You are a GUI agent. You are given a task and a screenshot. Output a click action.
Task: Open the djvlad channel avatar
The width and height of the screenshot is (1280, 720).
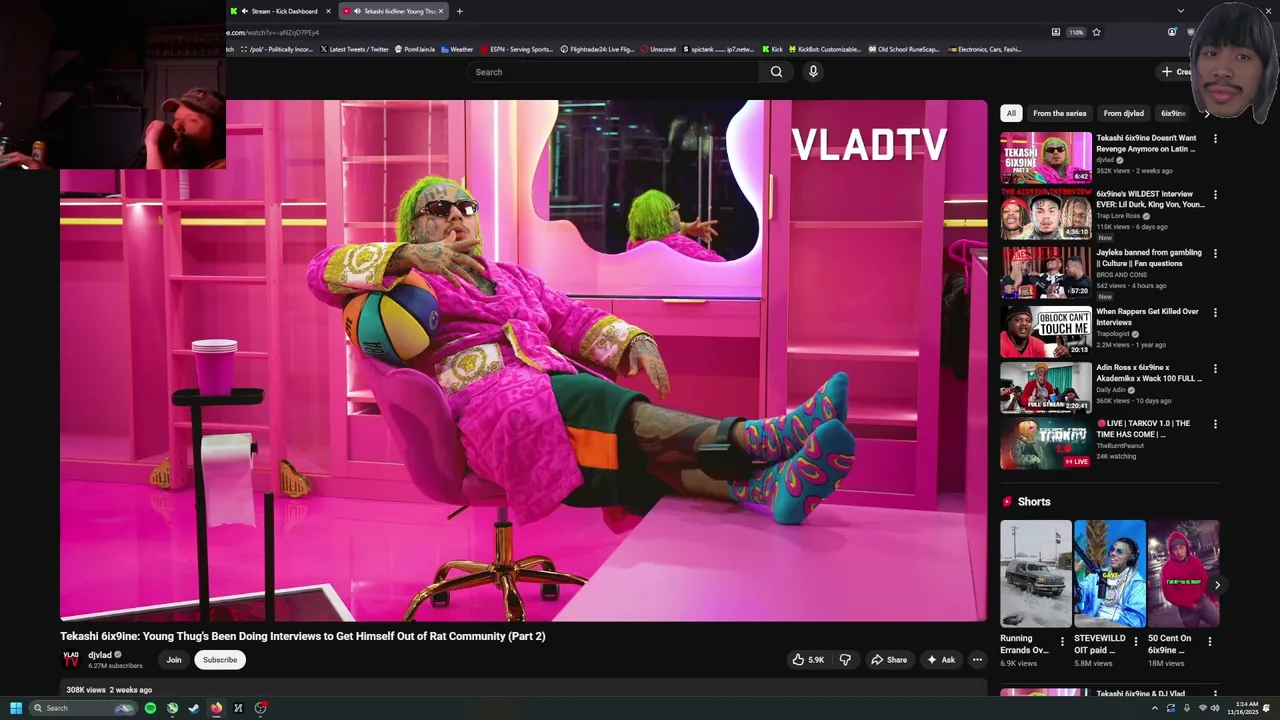[x=71, y=659]
